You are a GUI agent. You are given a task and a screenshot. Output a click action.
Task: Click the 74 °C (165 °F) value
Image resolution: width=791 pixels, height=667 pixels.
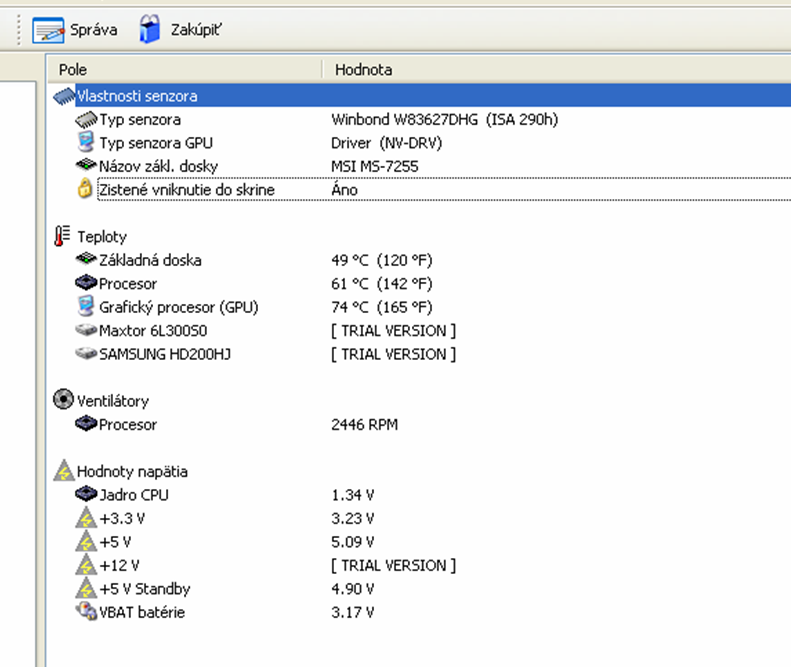click(382, 307)
